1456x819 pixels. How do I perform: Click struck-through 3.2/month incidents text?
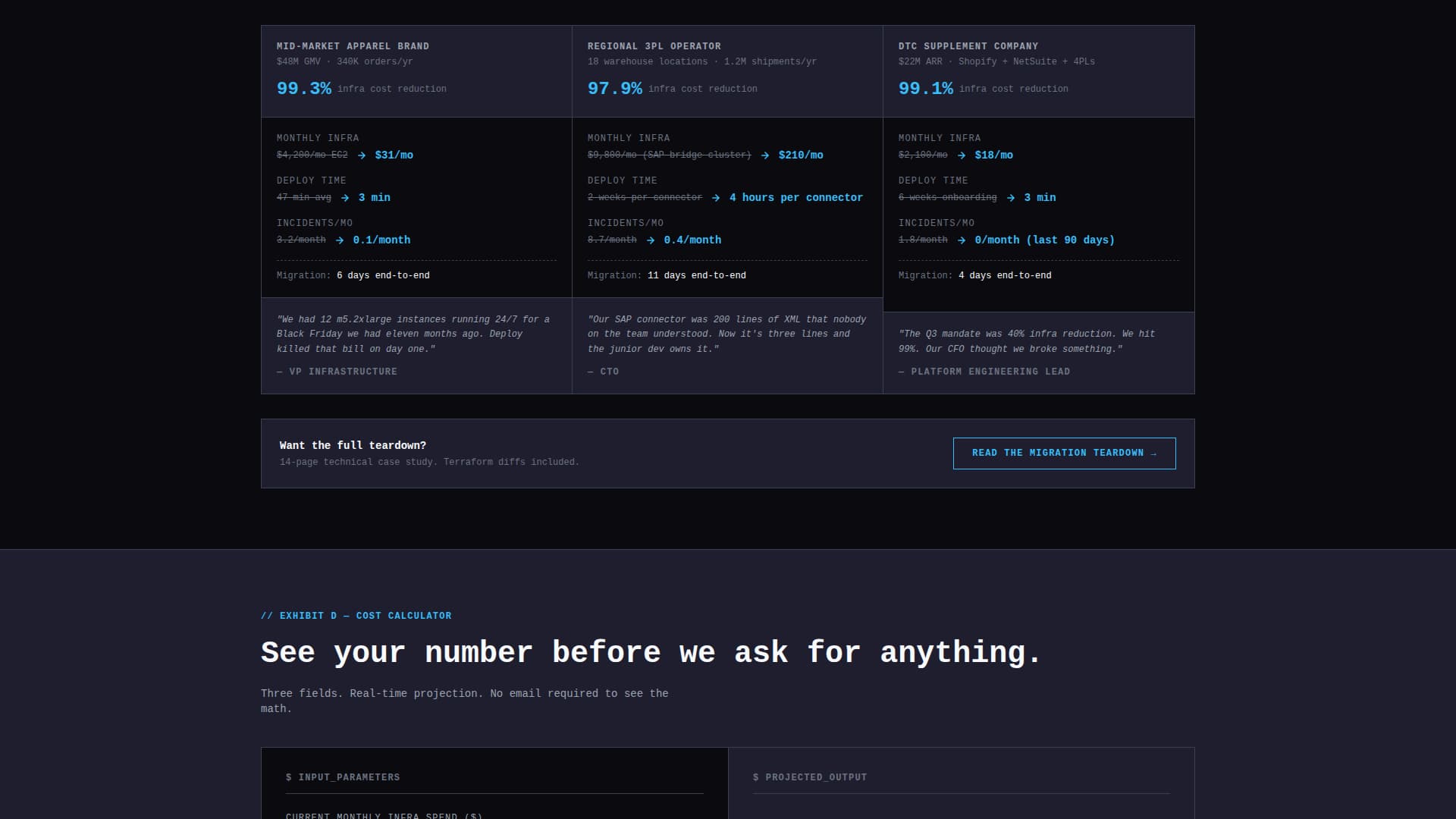tap(301, 240)
